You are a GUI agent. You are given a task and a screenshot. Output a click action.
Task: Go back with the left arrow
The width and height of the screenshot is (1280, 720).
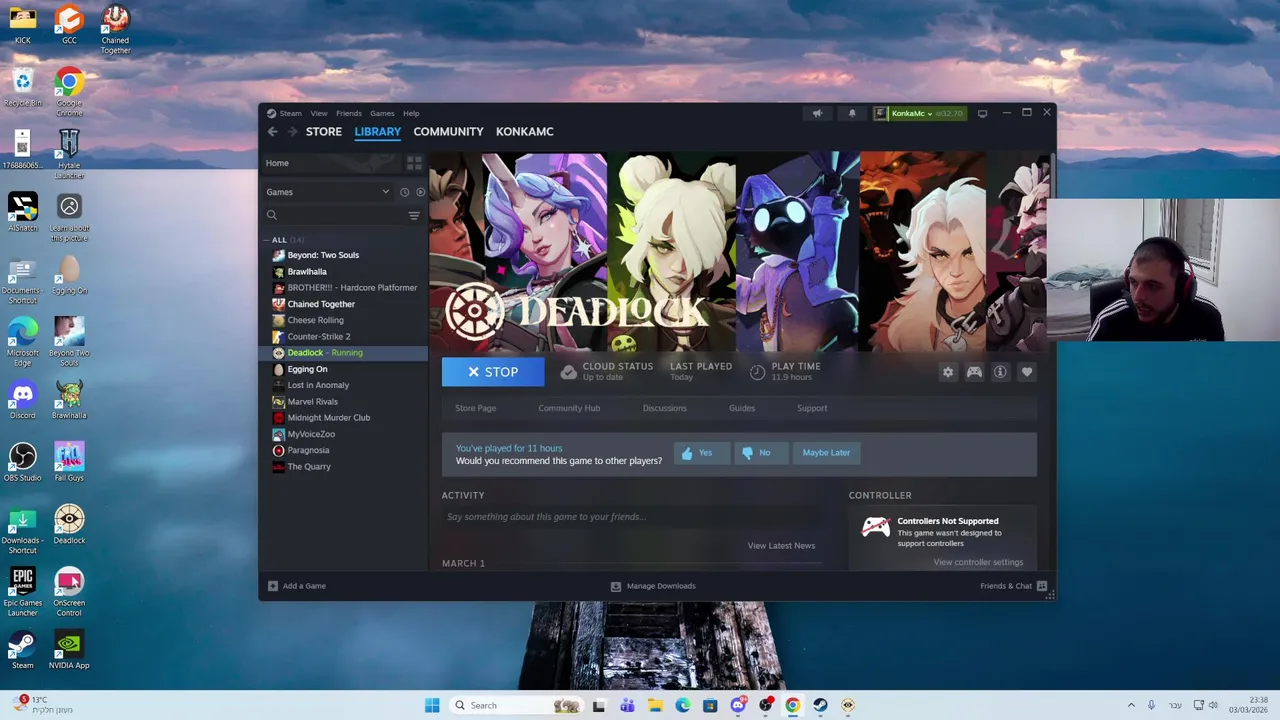pyautogui.click(x=272, y=131)
